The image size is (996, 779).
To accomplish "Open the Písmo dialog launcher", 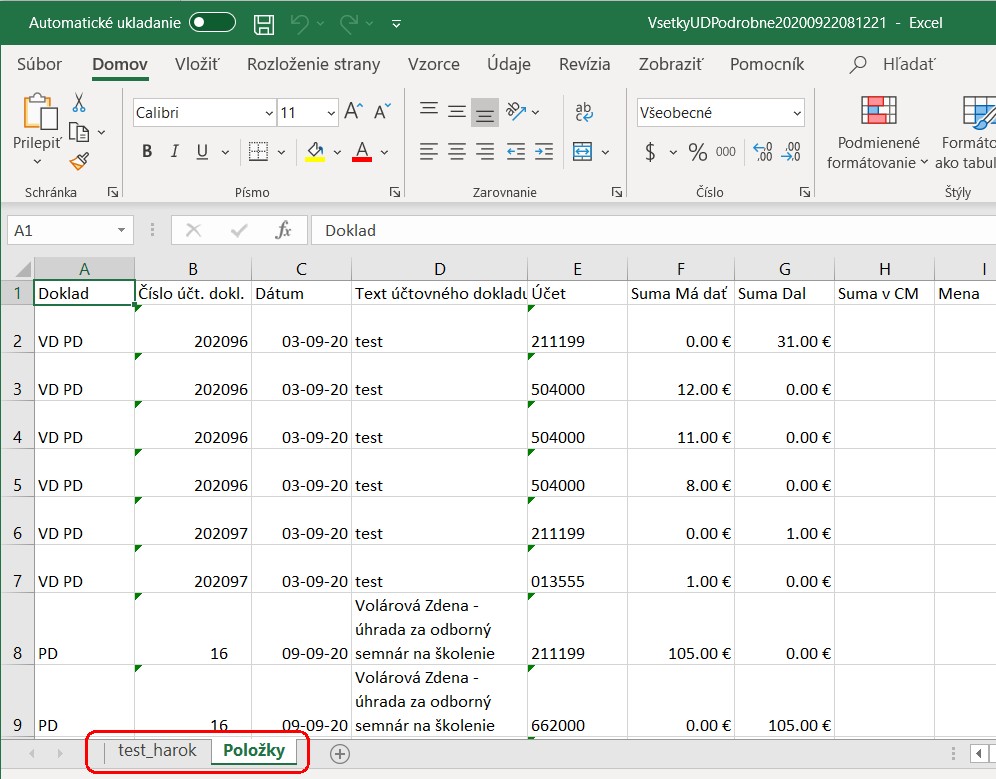I will 395,192.
